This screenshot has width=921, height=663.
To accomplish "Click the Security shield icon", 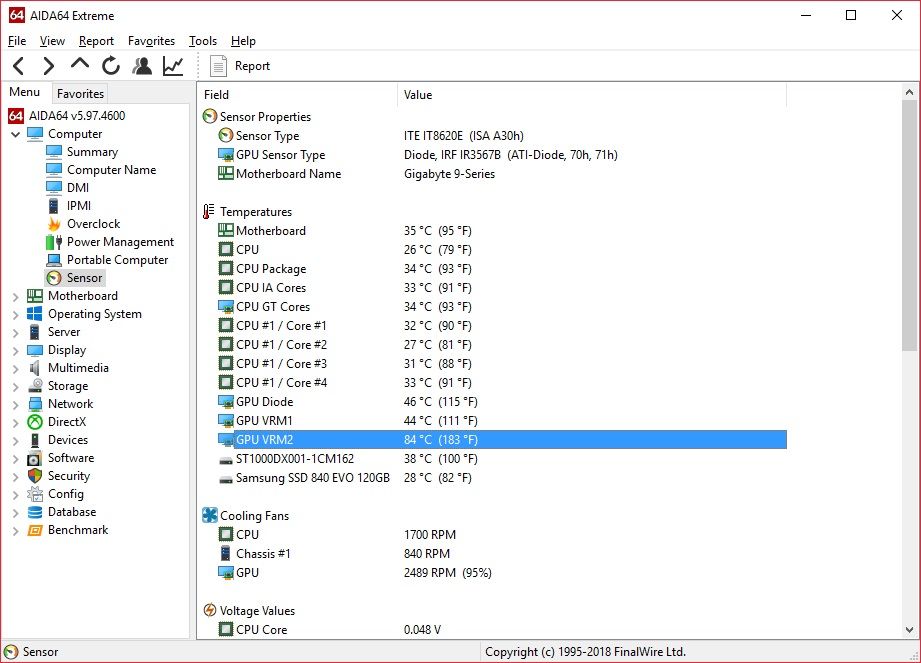I will pyautogui.click(x=35, y=476).
